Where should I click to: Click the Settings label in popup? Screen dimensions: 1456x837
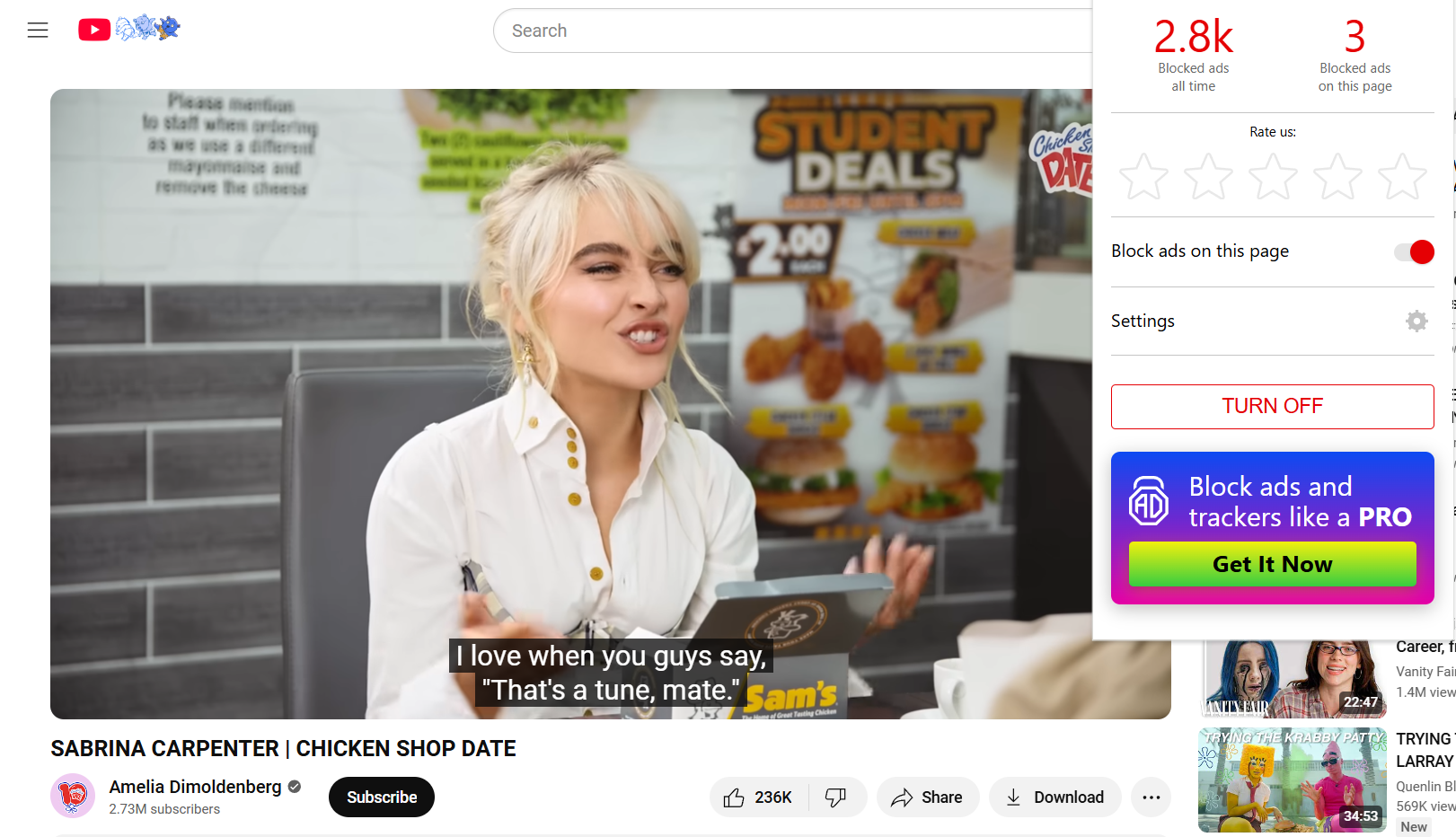point(1143,321)
